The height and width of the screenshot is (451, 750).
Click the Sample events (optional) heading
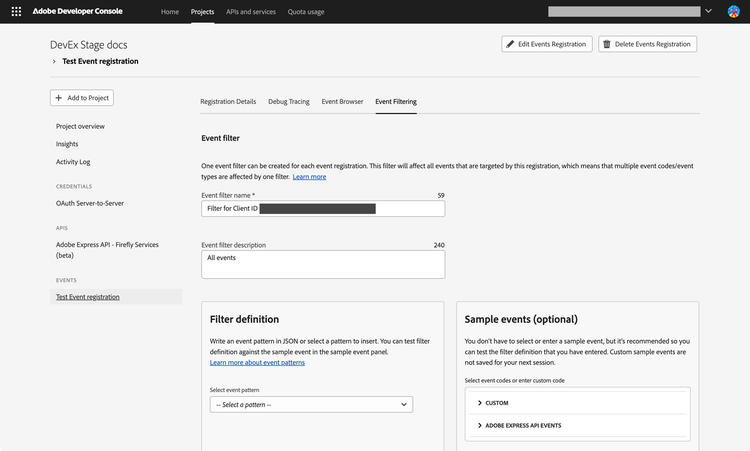coord(521,319)
